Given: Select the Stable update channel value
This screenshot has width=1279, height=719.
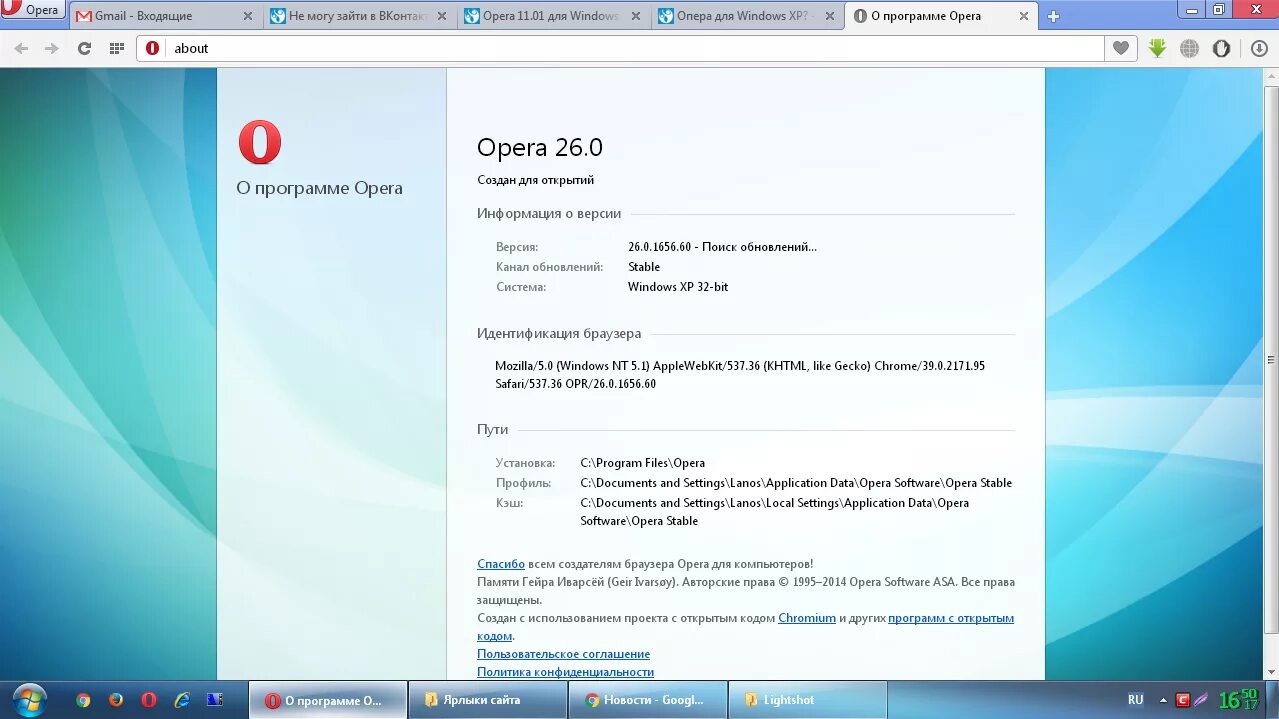Looking at the screenshot, I should click(x=644, y=267).
